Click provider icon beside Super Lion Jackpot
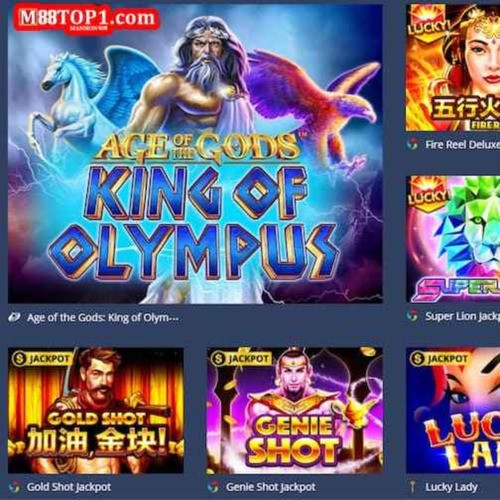Viewport: 500px width, 500px height. point(412,316)
